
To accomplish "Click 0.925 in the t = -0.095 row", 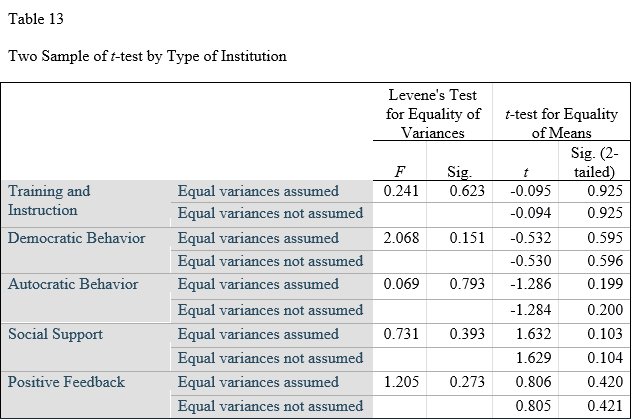I will 605,191.
